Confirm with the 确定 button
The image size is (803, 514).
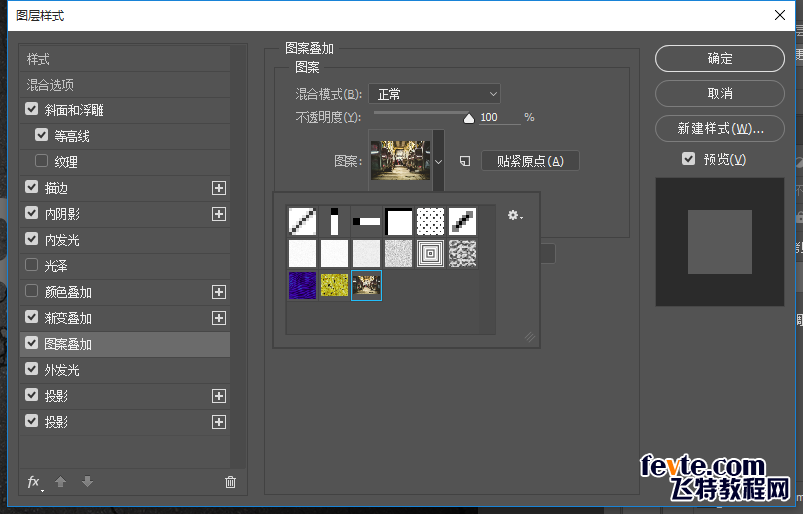[720, 58]
